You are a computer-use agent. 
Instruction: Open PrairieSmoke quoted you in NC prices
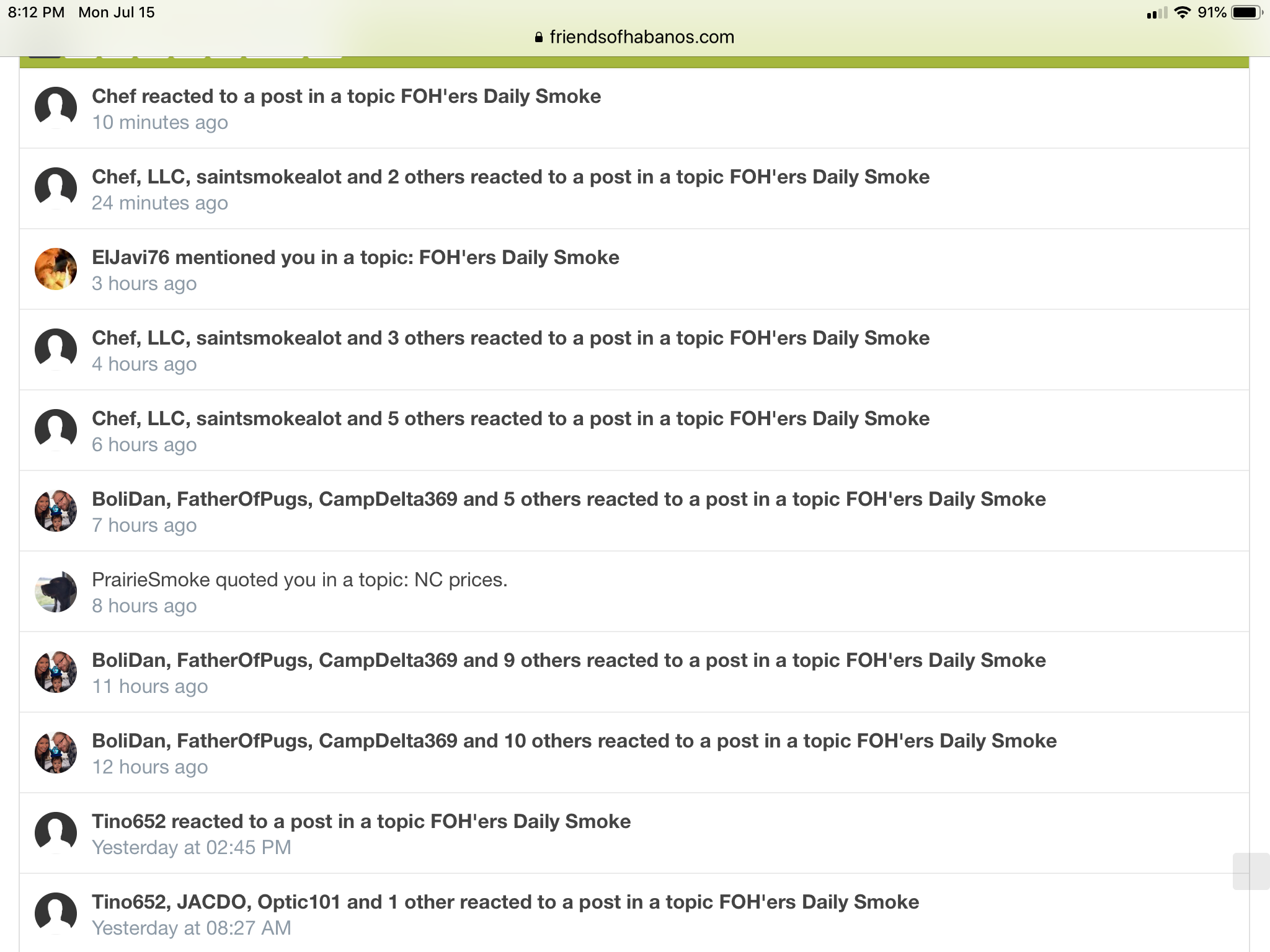[x=634, y=591]
